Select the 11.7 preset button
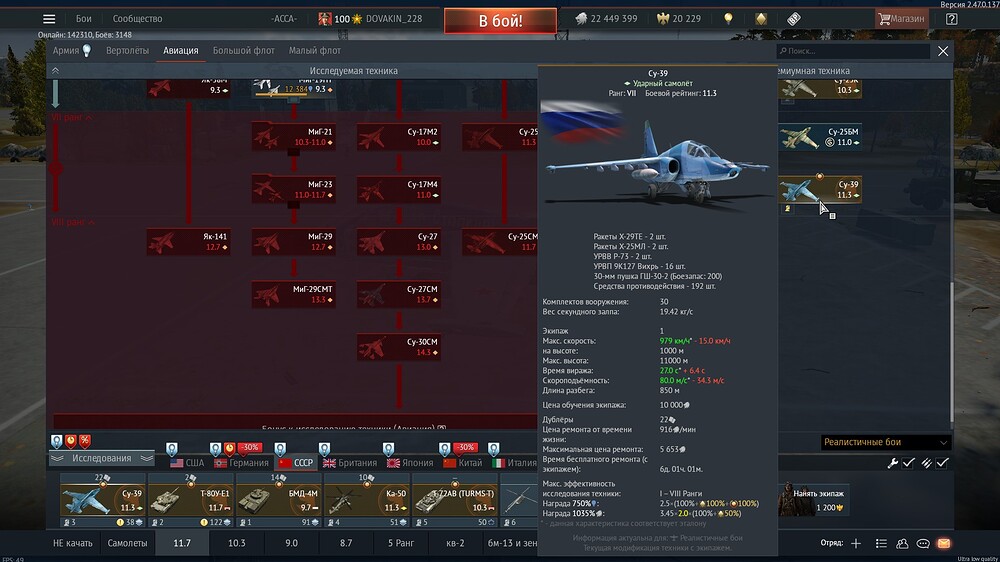This screenshot has height=562, width=1000. tap(182, 544)
